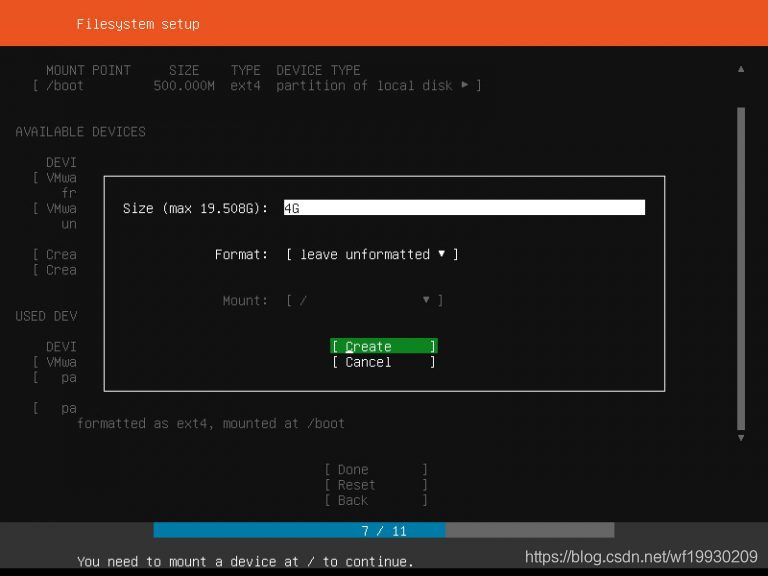Click the Create button in the dialog
The image size is (768, 576).
point(384,346)
